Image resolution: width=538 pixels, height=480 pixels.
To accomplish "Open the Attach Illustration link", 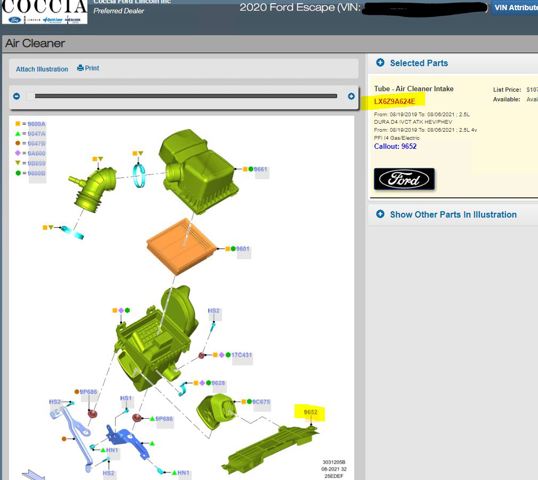I will pos(42,69).
